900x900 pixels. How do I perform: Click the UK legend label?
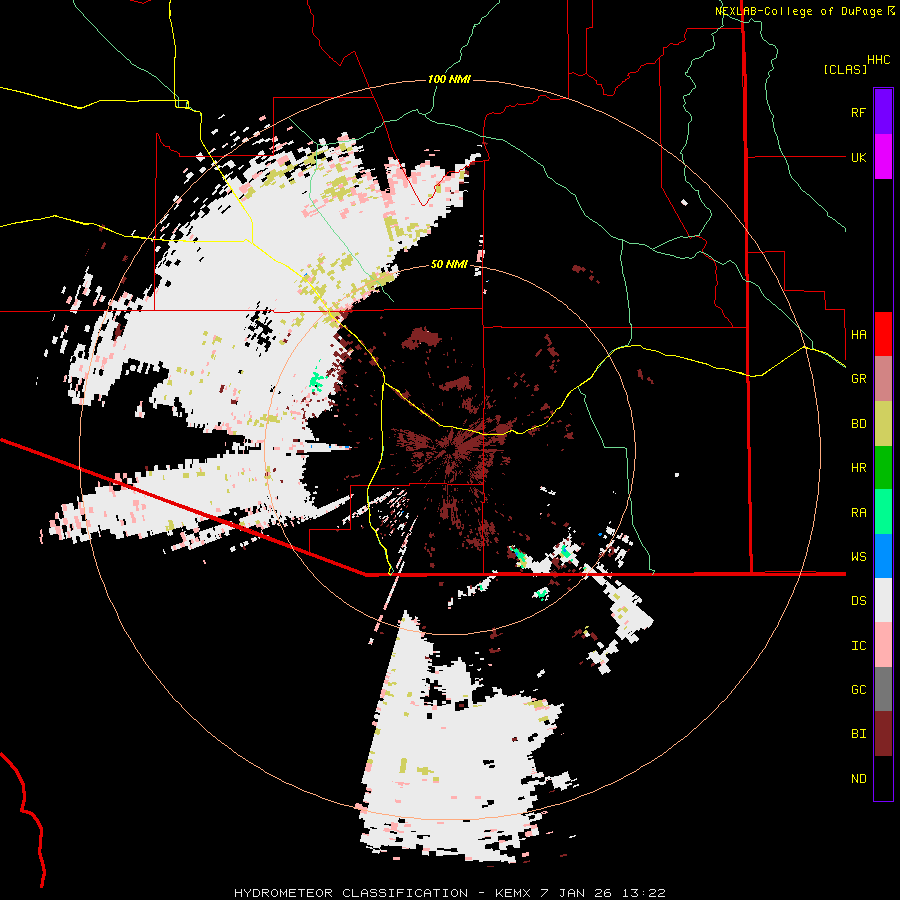(x=858, y=157)
